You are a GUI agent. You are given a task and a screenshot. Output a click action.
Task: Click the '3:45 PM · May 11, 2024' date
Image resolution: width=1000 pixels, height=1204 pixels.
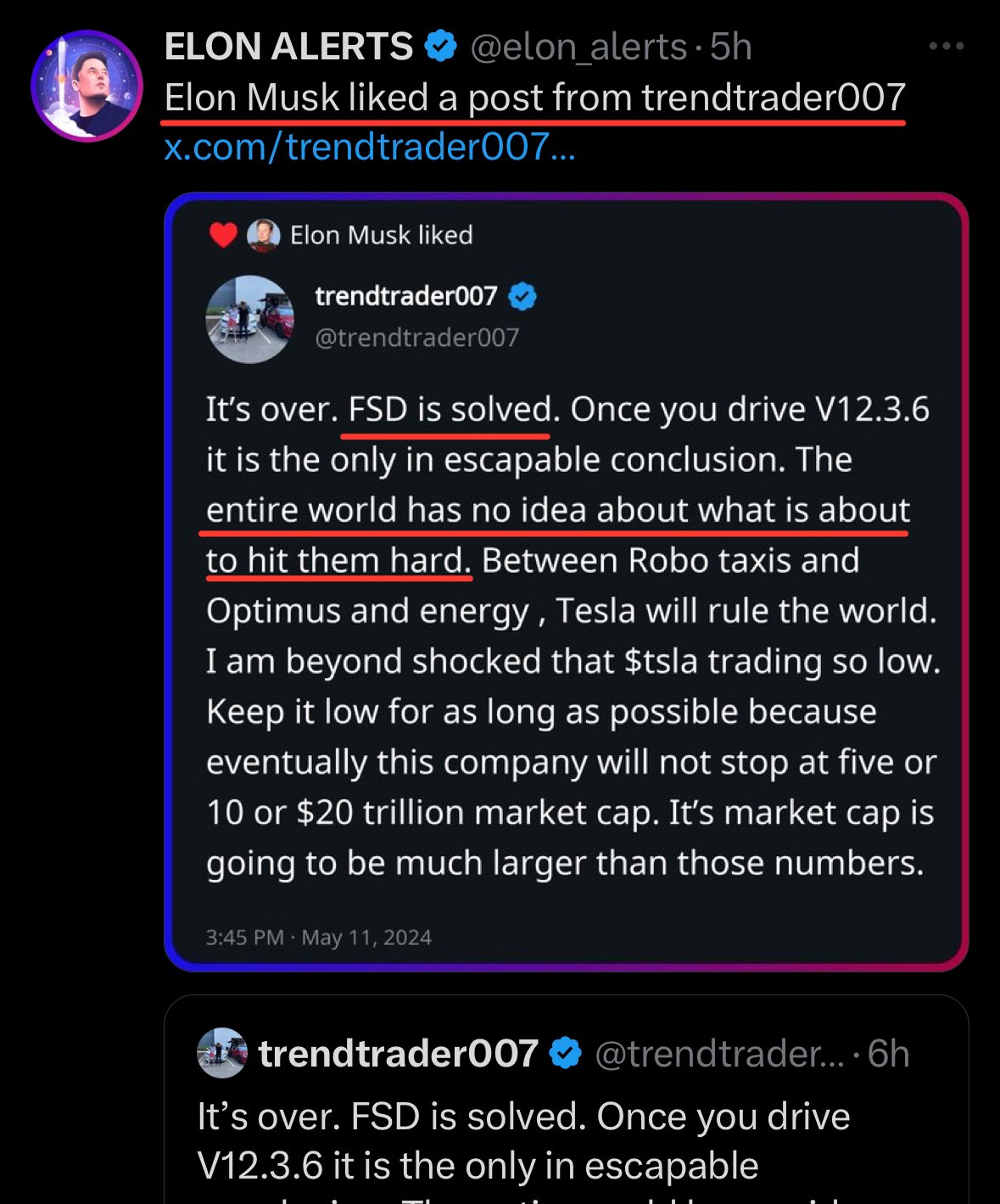[x=319, y=938]
